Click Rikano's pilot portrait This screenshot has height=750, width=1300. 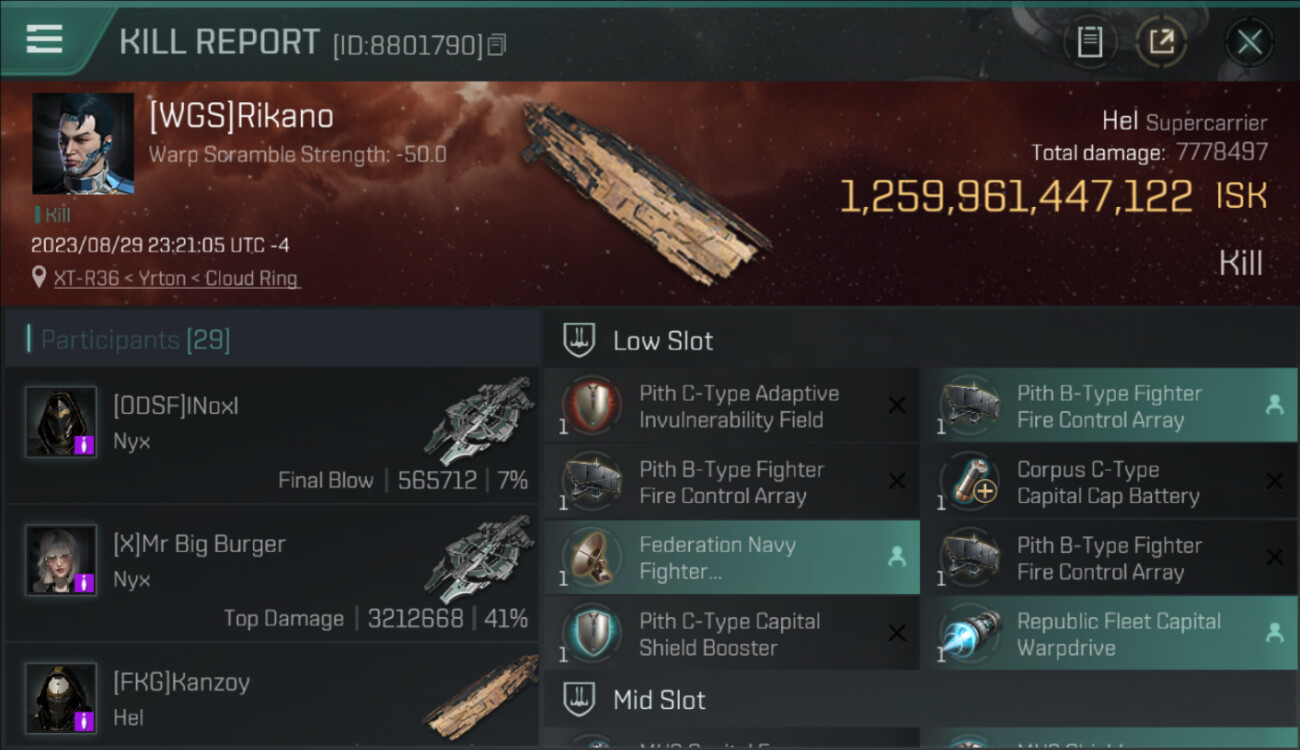click(83, 143)
